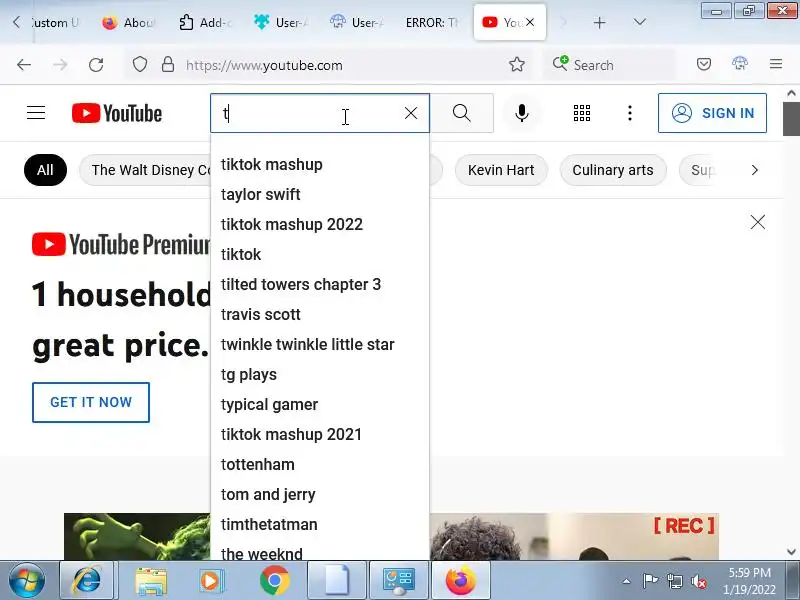800x600 pixels.
Task: Click page scrollbar down arrow
Action: click(791, 552)
